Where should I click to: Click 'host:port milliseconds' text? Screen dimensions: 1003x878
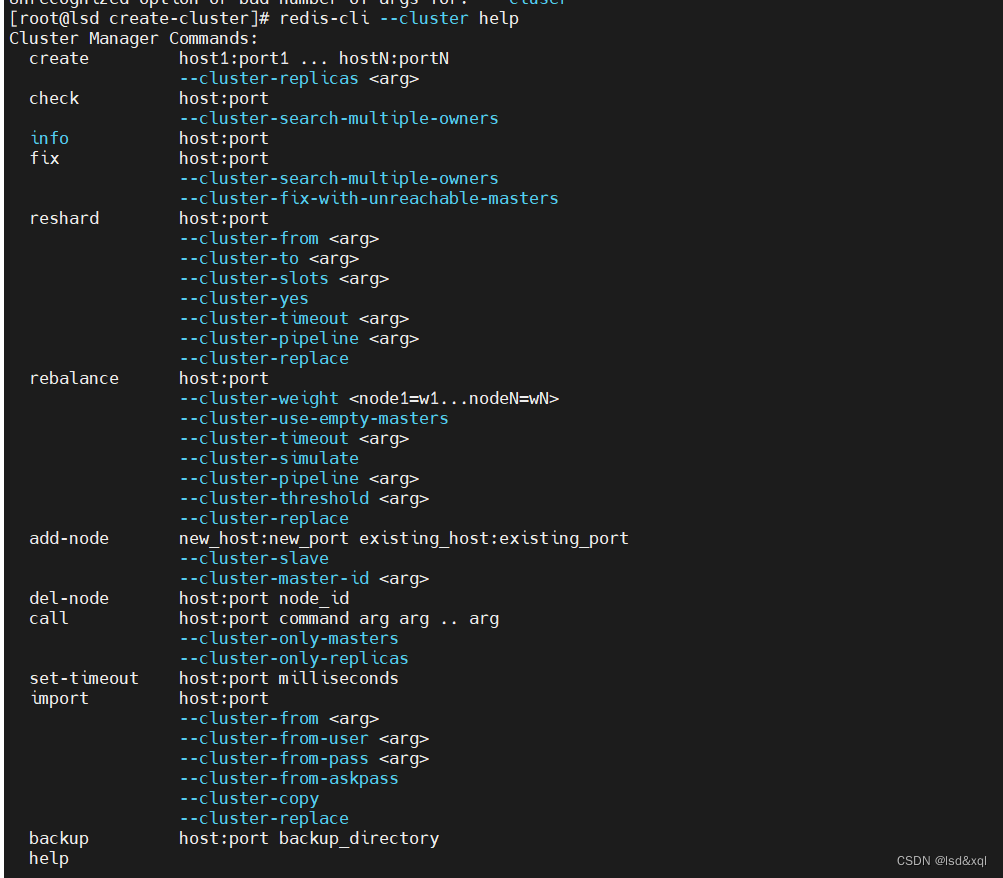288,678
